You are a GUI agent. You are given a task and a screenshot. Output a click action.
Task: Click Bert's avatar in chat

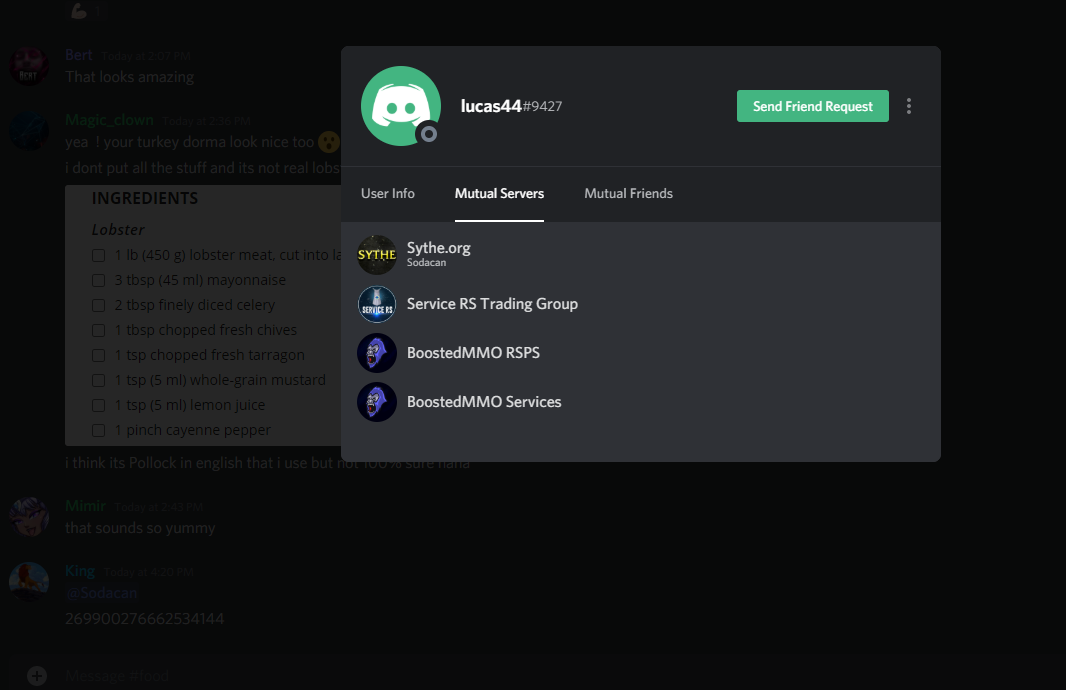(29, 67)
